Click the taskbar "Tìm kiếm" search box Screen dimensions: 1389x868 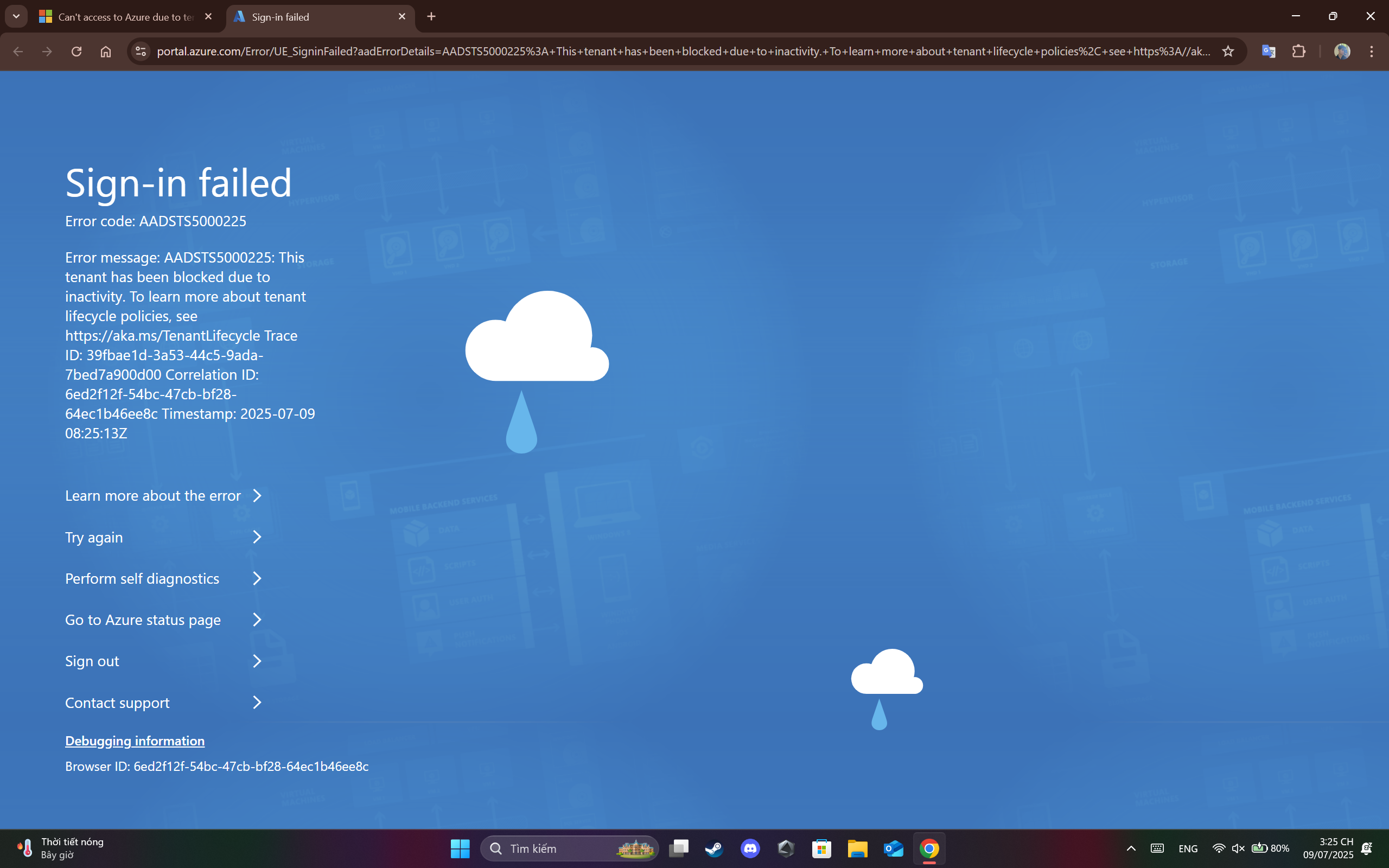pyautogui.click(x=569, y=848)
